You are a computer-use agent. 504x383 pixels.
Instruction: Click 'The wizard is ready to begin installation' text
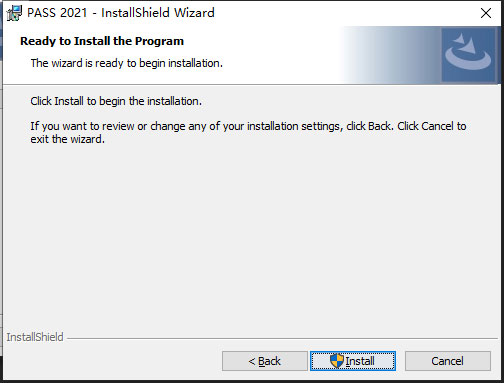(x=127, y=63)
